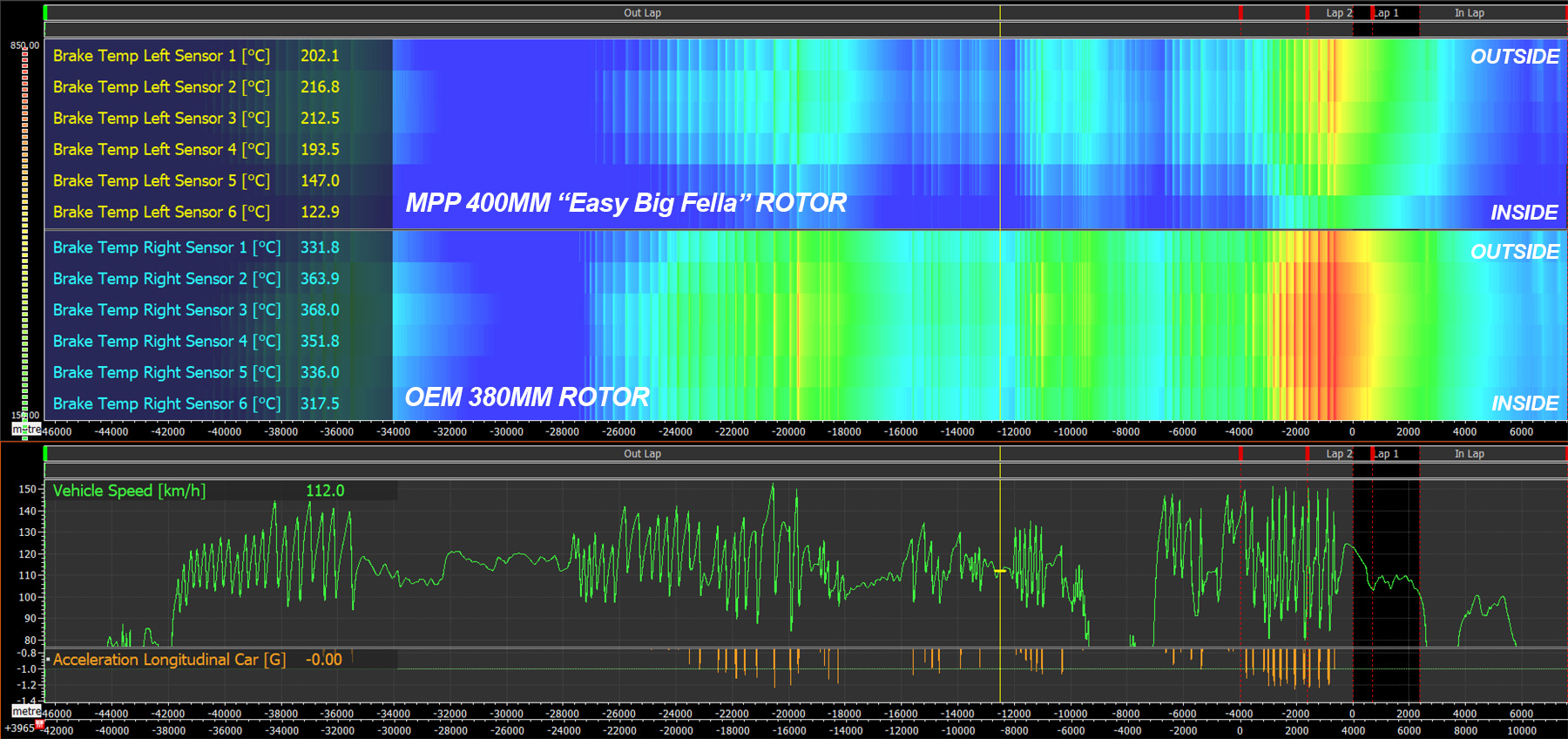
Task: Choose the Brake Temp Right Sensor 5 channel
Action: (x=166, y=373)
